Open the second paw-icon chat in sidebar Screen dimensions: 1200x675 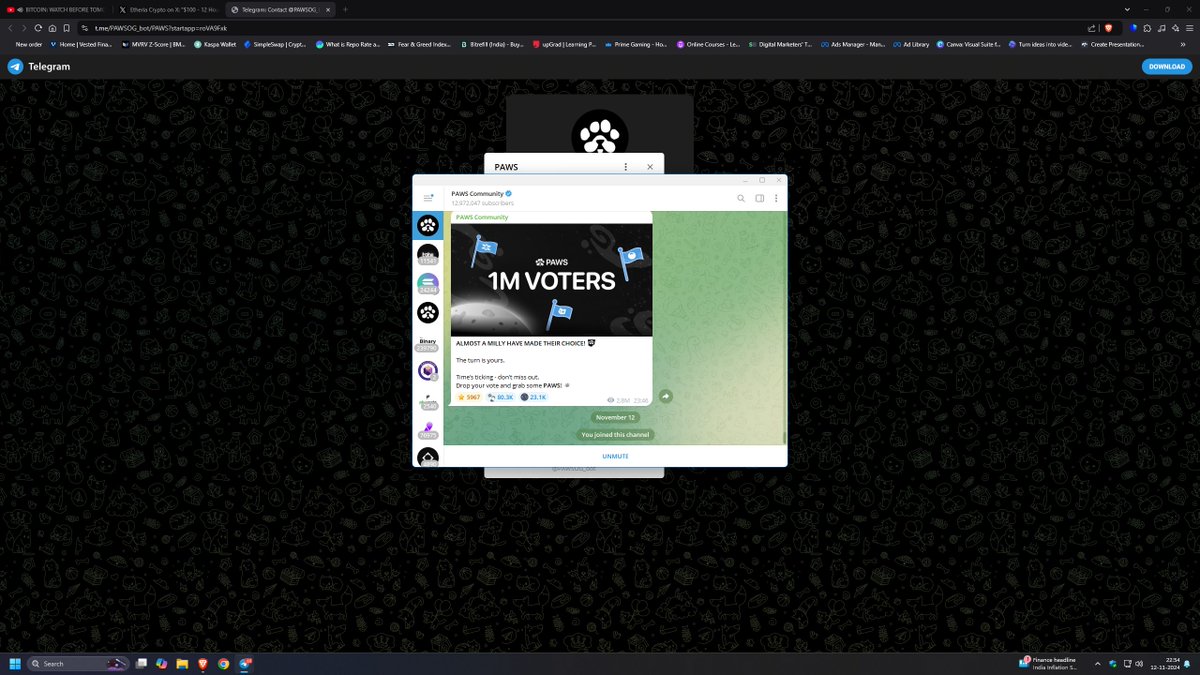tap(427, 313)
